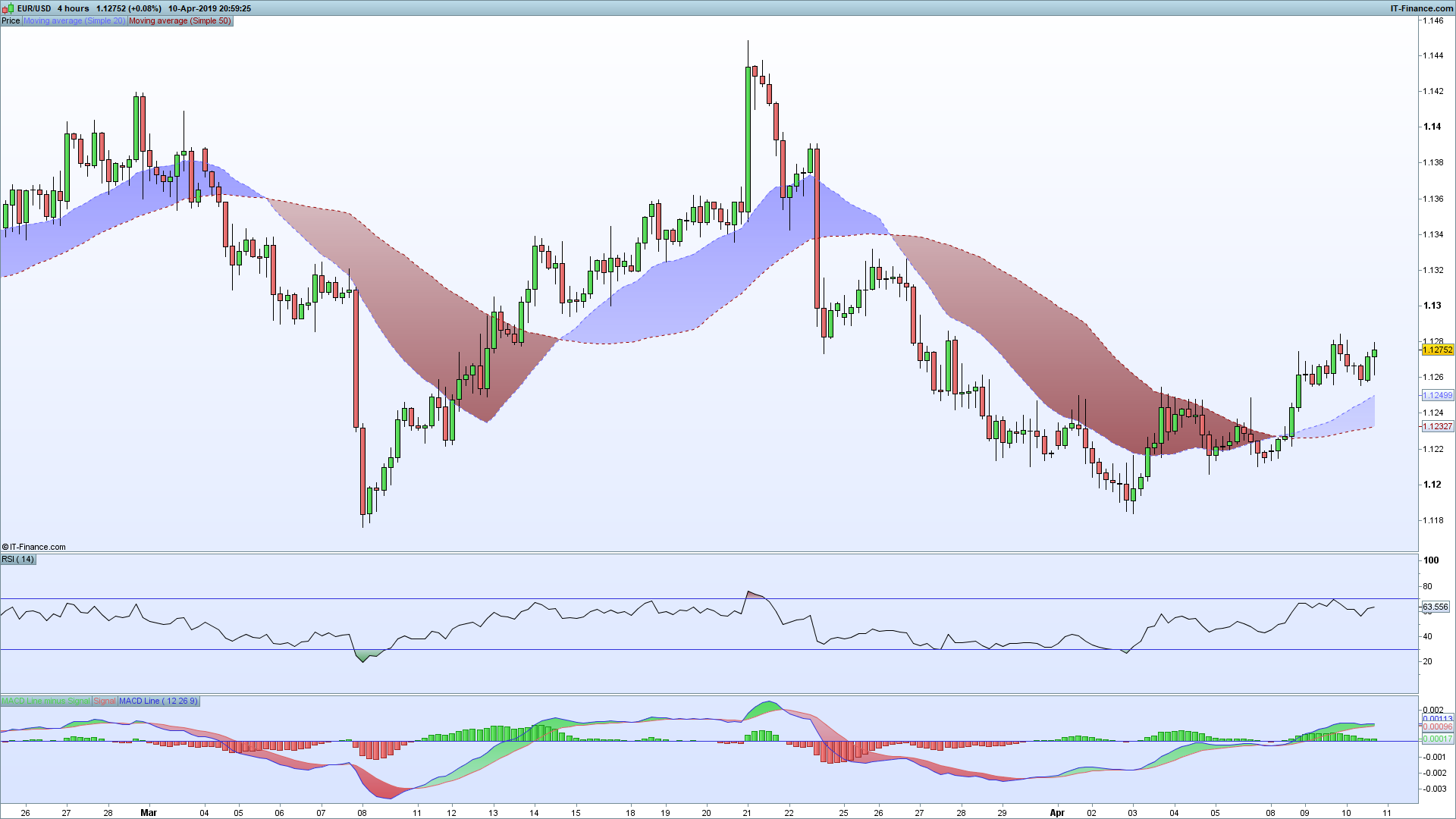Select MACD Line minus Signal label
This screenshot has height=819, width=1456.
point(45,701)
